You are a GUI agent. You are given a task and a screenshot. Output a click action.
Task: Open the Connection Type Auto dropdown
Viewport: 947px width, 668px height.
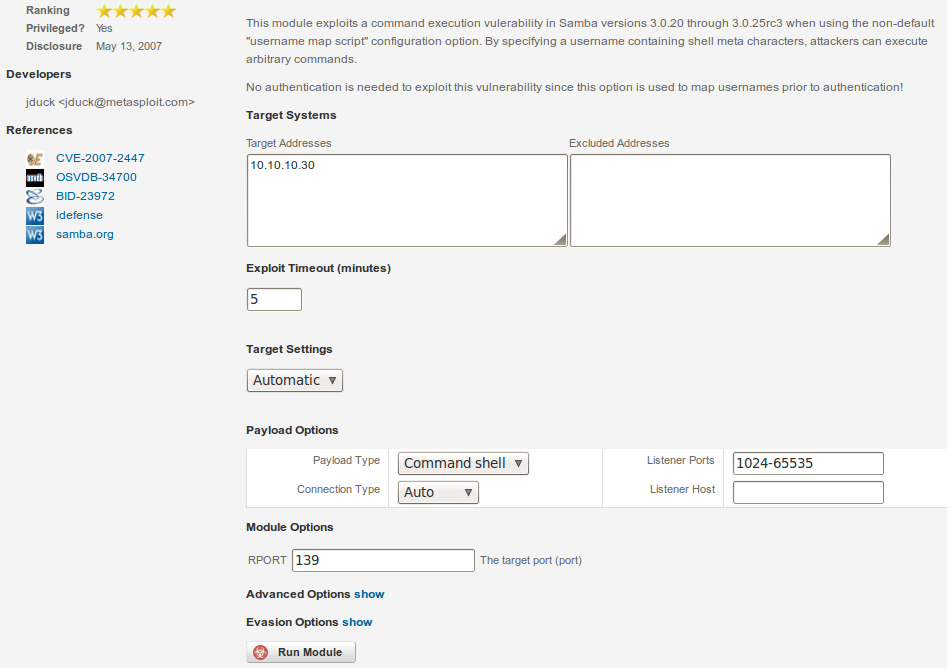coord(438,492)
